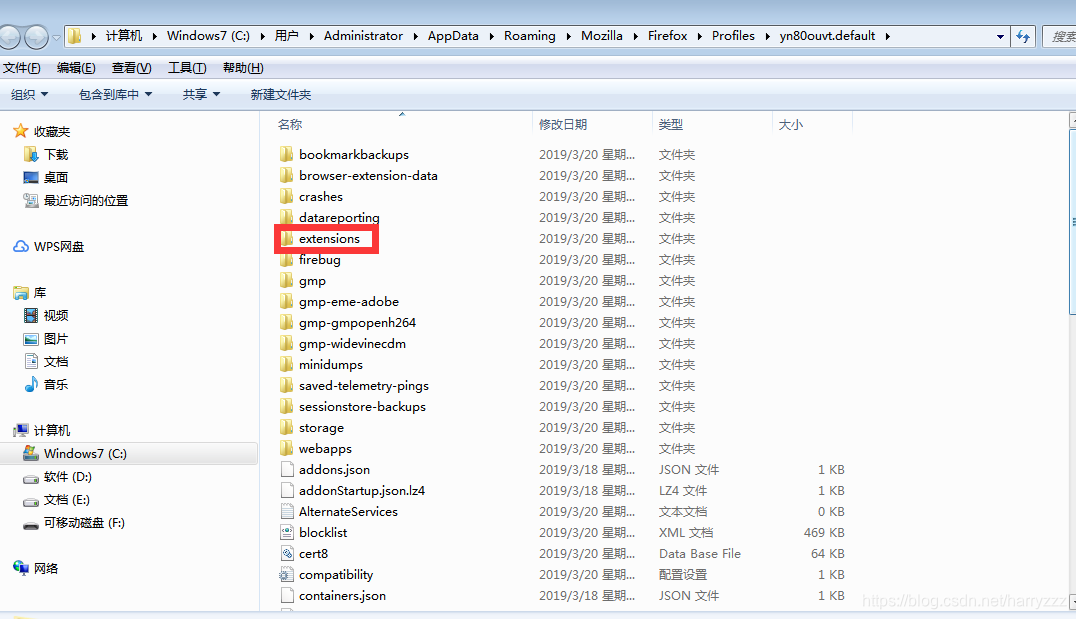This screenshot has height=619, width=1076.
Task: Select the 文档 (E:) drive
Action: point(67,500)
